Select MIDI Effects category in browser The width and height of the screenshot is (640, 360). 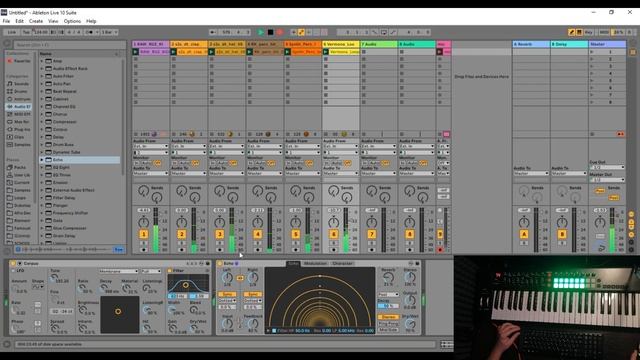click(18, 114)
